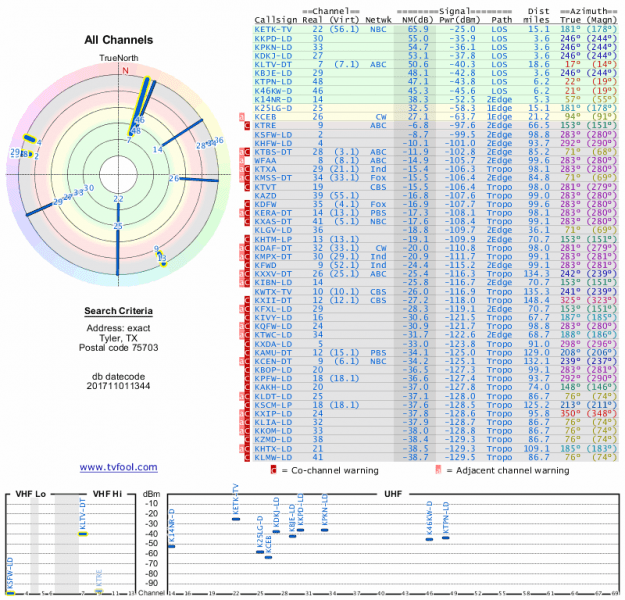Click KLTV-DT signal marker in VHF Hi chart
Image resolution: width=625 pixels, height=600 pixels.
click(x=83, y=534)
